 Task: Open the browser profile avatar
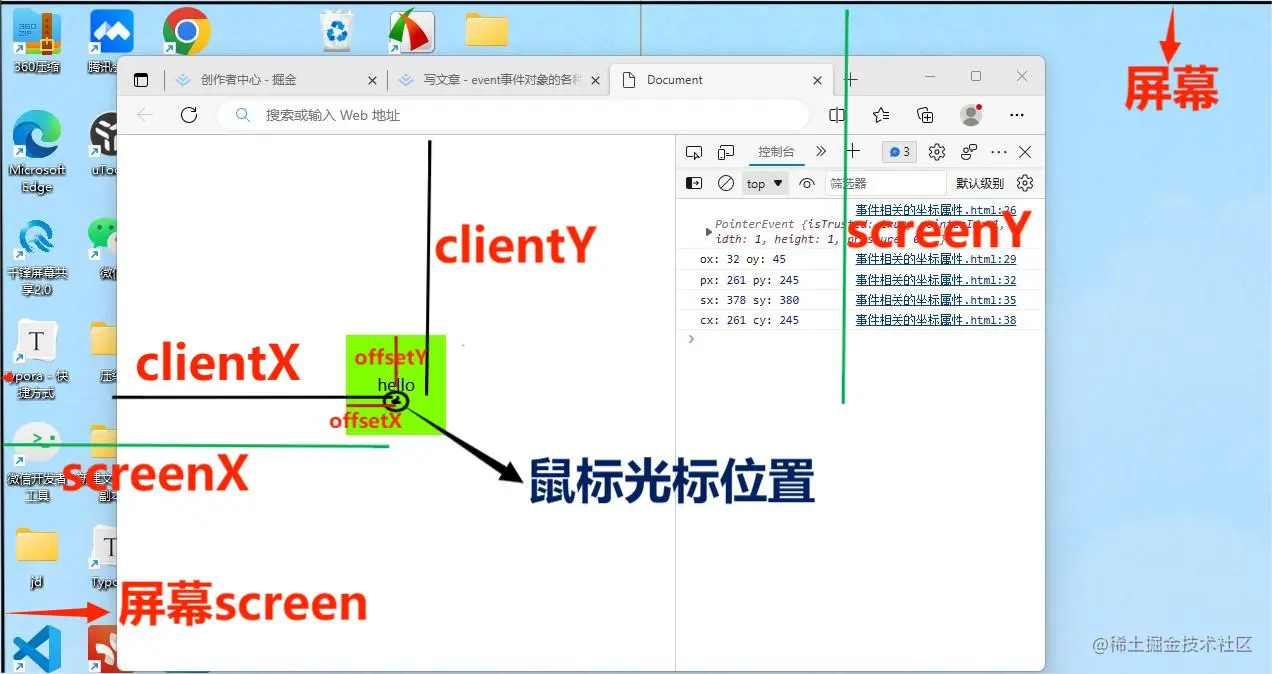coord(970,114)
